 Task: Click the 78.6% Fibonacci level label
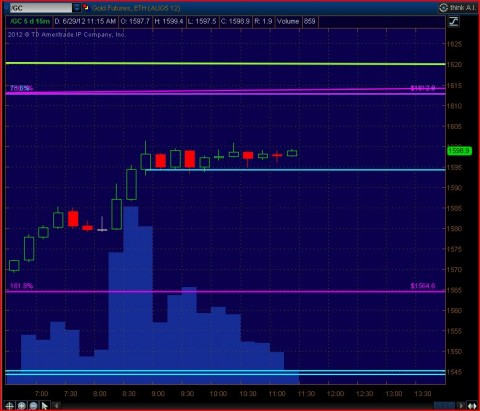21,88
